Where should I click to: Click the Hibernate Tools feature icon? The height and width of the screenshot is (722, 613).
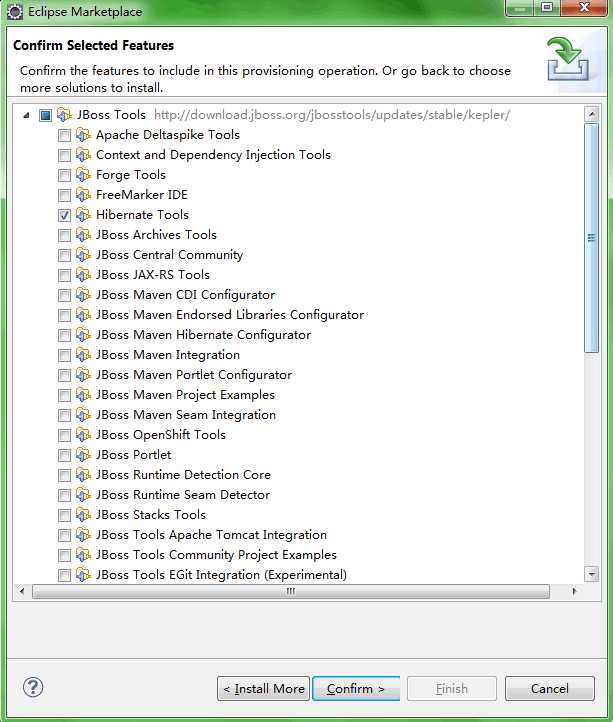click(83, 215)
